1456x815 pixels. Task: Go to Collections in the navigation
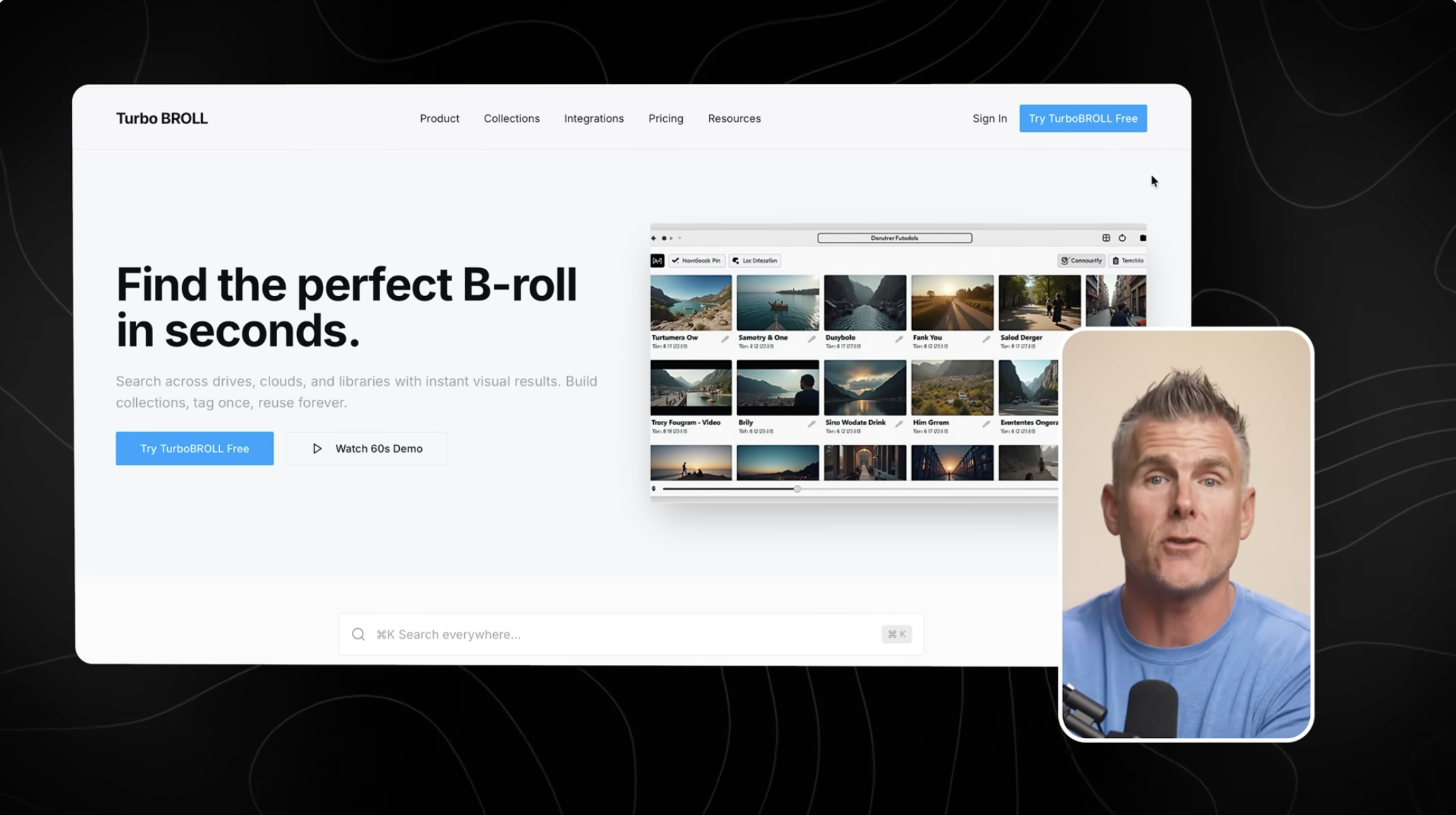[511, 118]
